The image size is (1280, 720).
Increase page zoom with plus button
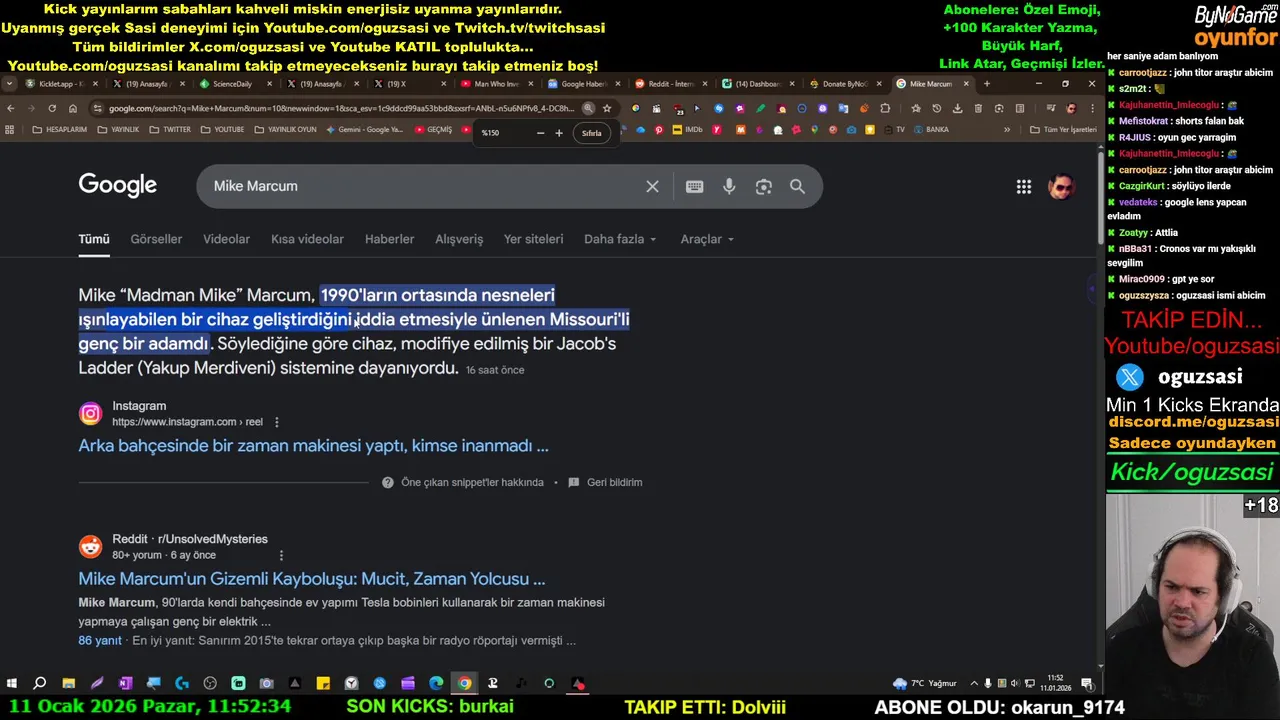(559, 133)
